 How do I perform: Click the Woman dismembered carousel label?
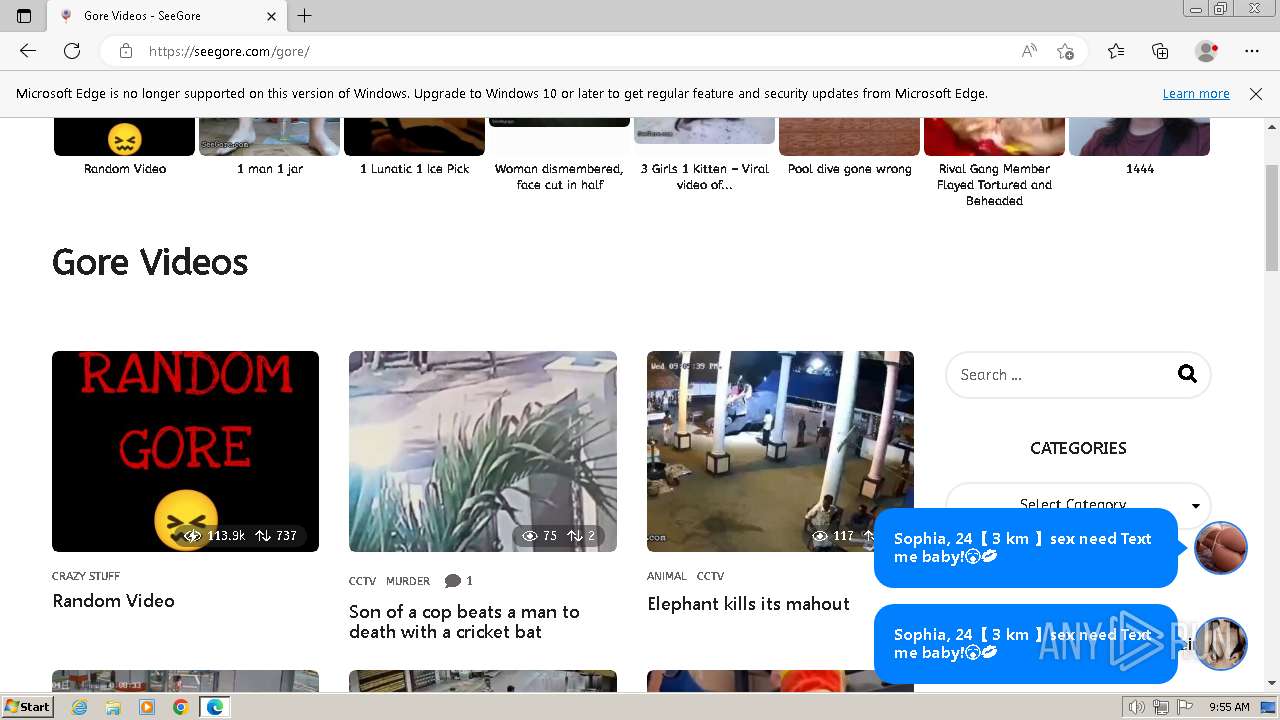[559, 177]
